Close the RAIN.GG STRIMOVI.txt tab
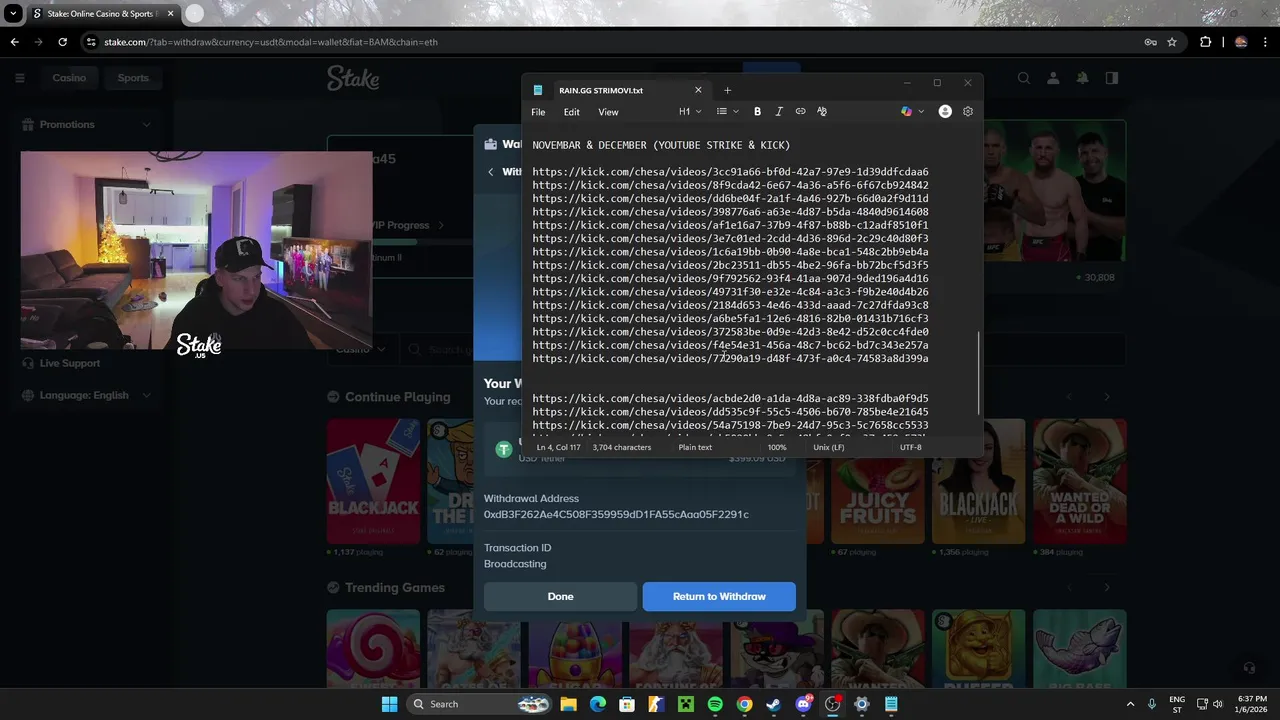1280x720 pixels. 698,90
